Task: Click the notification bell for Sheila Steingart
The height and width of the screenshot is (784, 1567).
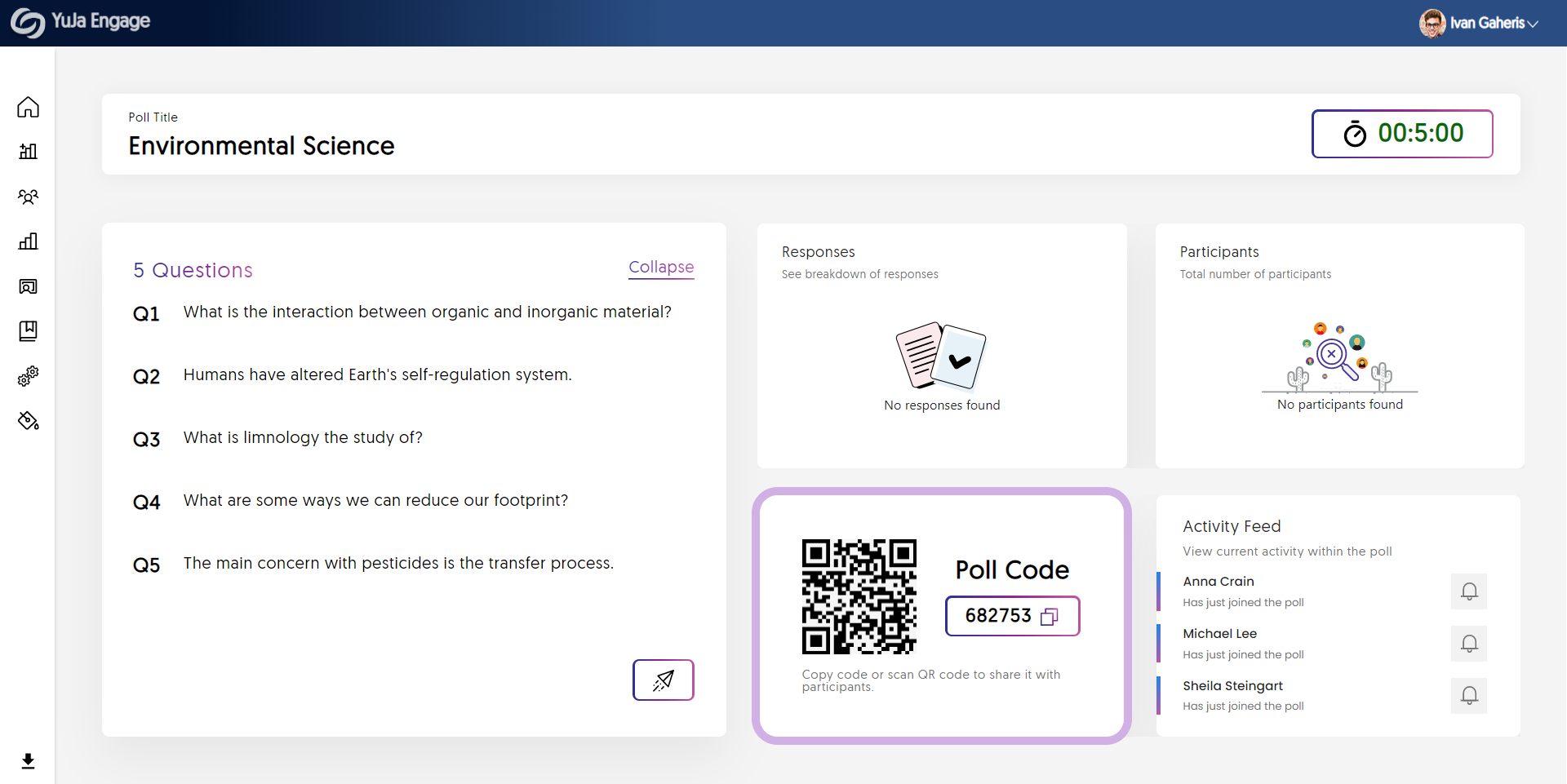Action: 1469,696
